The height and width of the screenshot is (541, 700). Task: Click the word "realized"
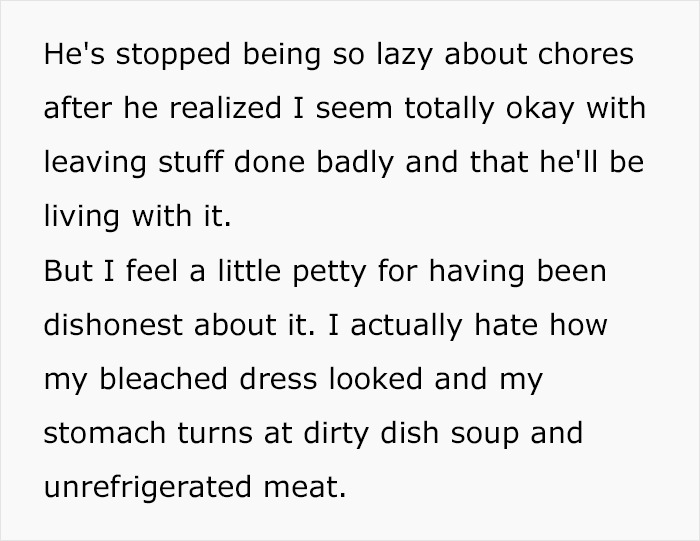tap(225, 108)
